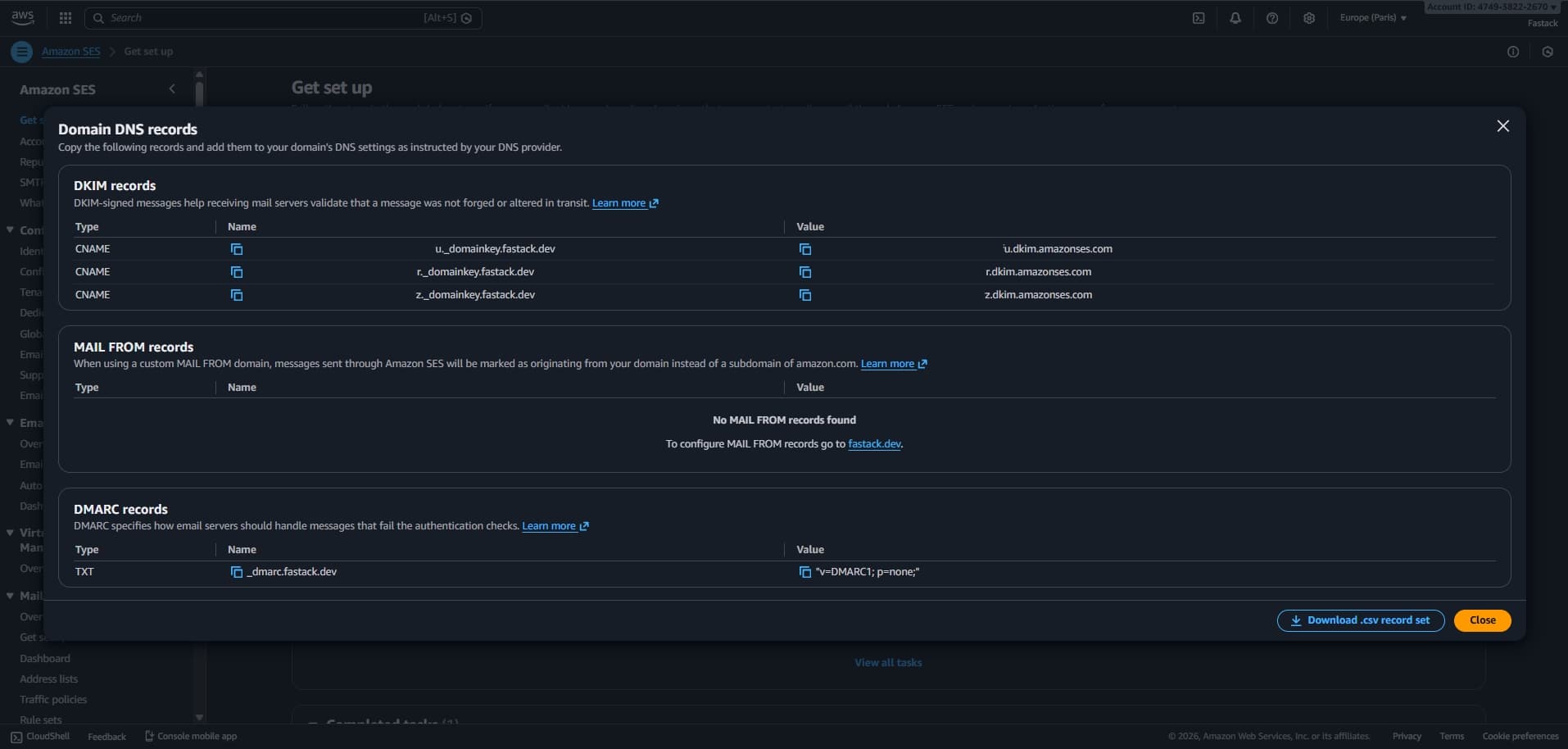Copy the r._domainkey.fastack.dev name
Image resolution: width=1568 pixels, height=749 pixels.
237,272
